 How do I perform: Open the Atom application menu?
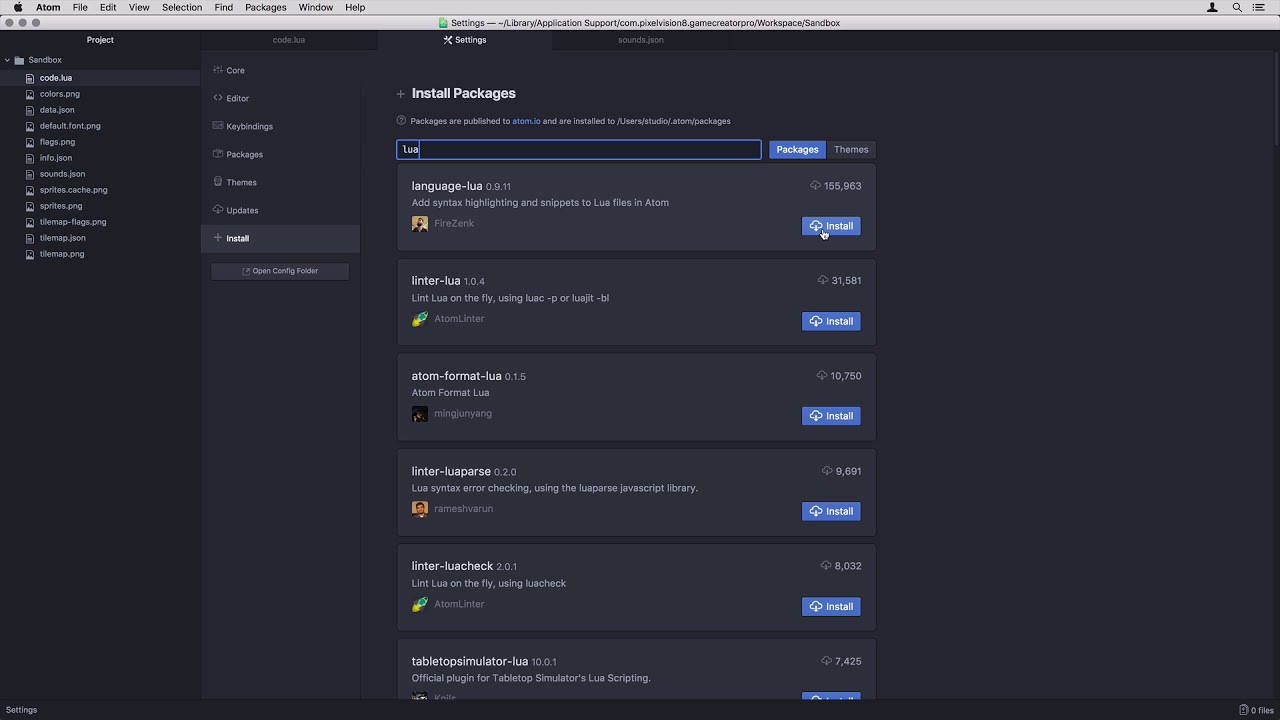click(x=48, y=7)
